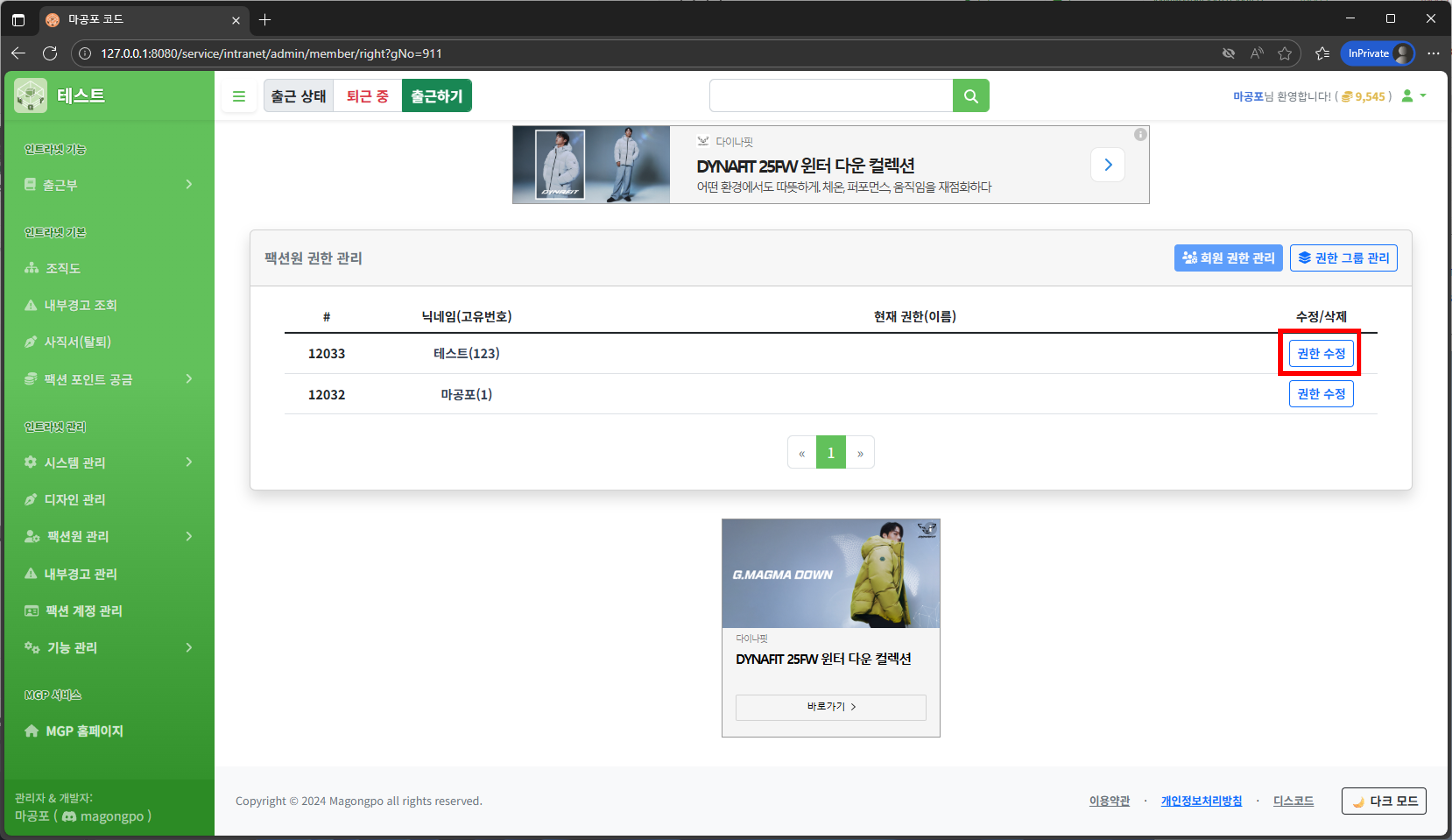Navigate to MGP 홈페이지 menu item
The width and height of the screenshot is (1452, 840).
pos(84,730)
